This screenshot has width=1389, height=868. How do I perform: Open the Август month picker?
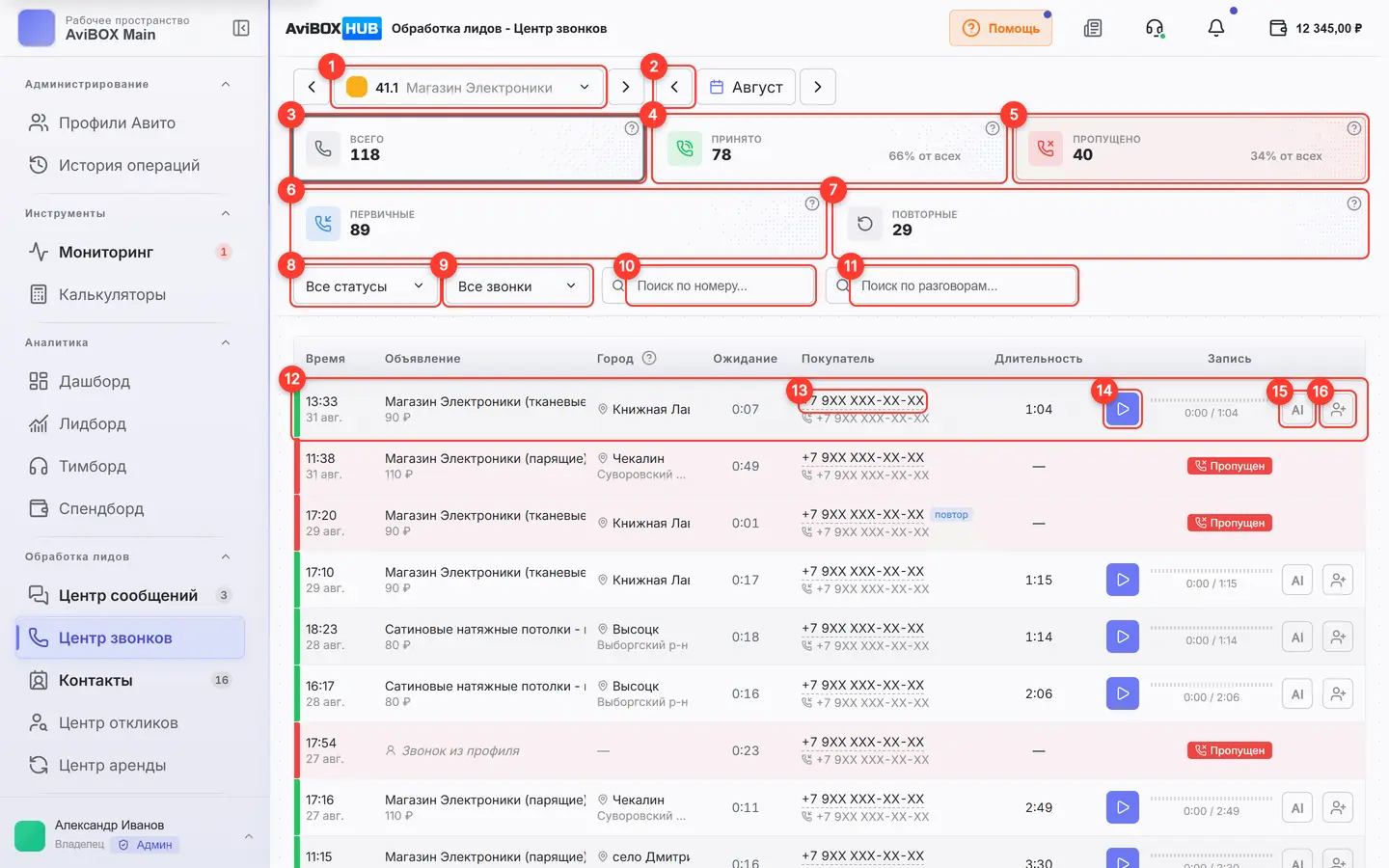pos(747,87)
